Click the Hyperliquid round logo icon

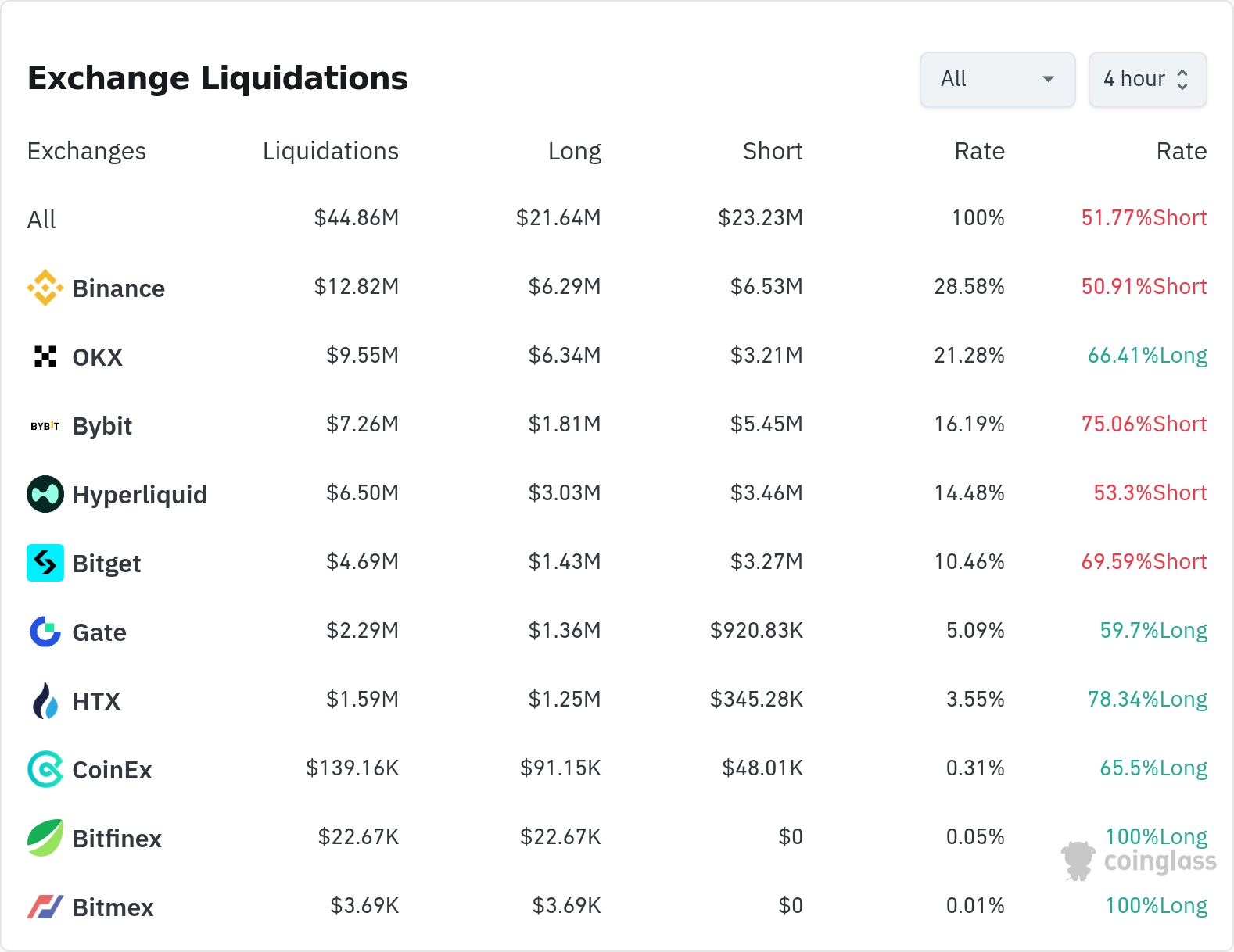pos(45,494)
